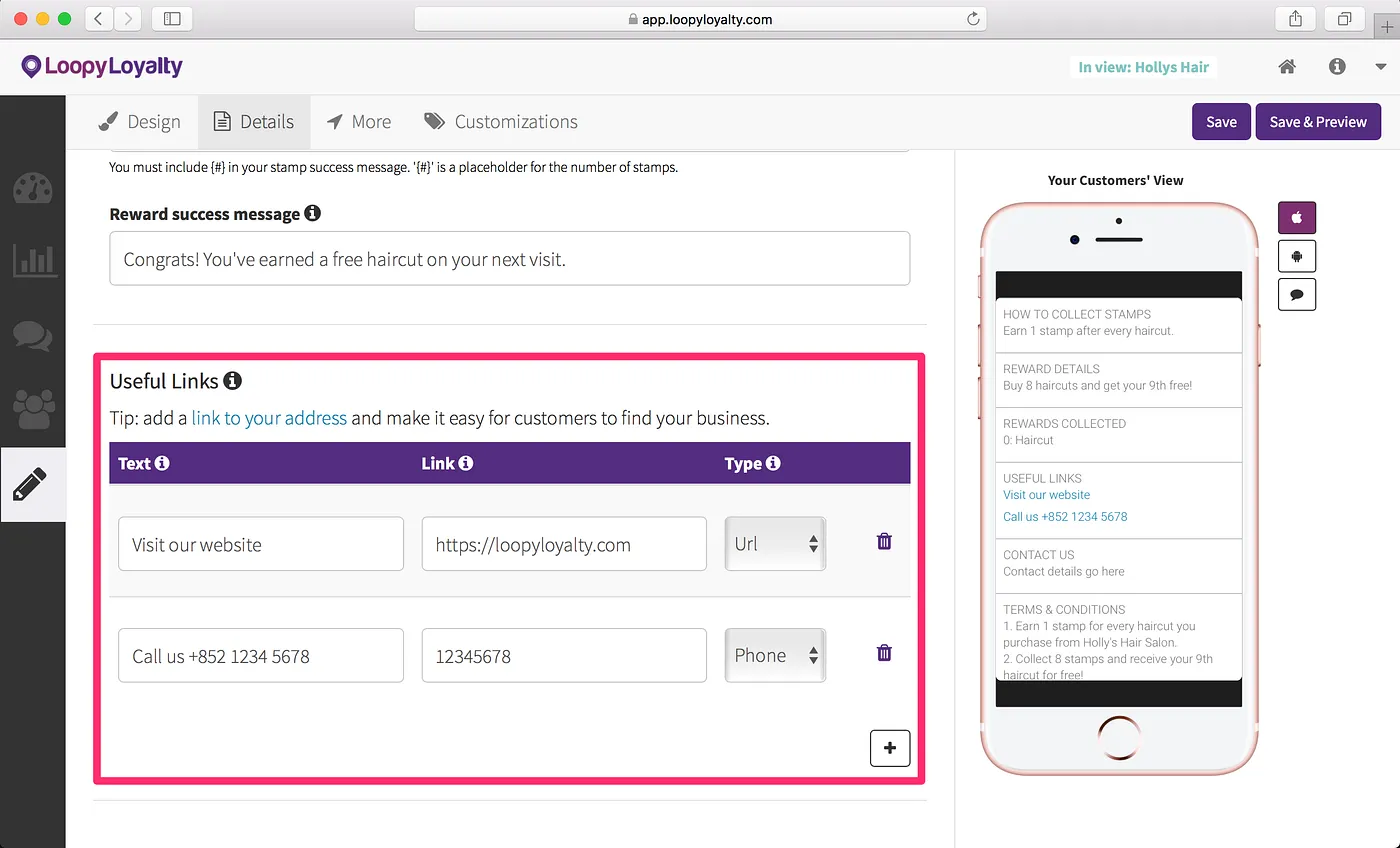Edit the https://loopyloyalty.com link field

(x=564, y=544)
